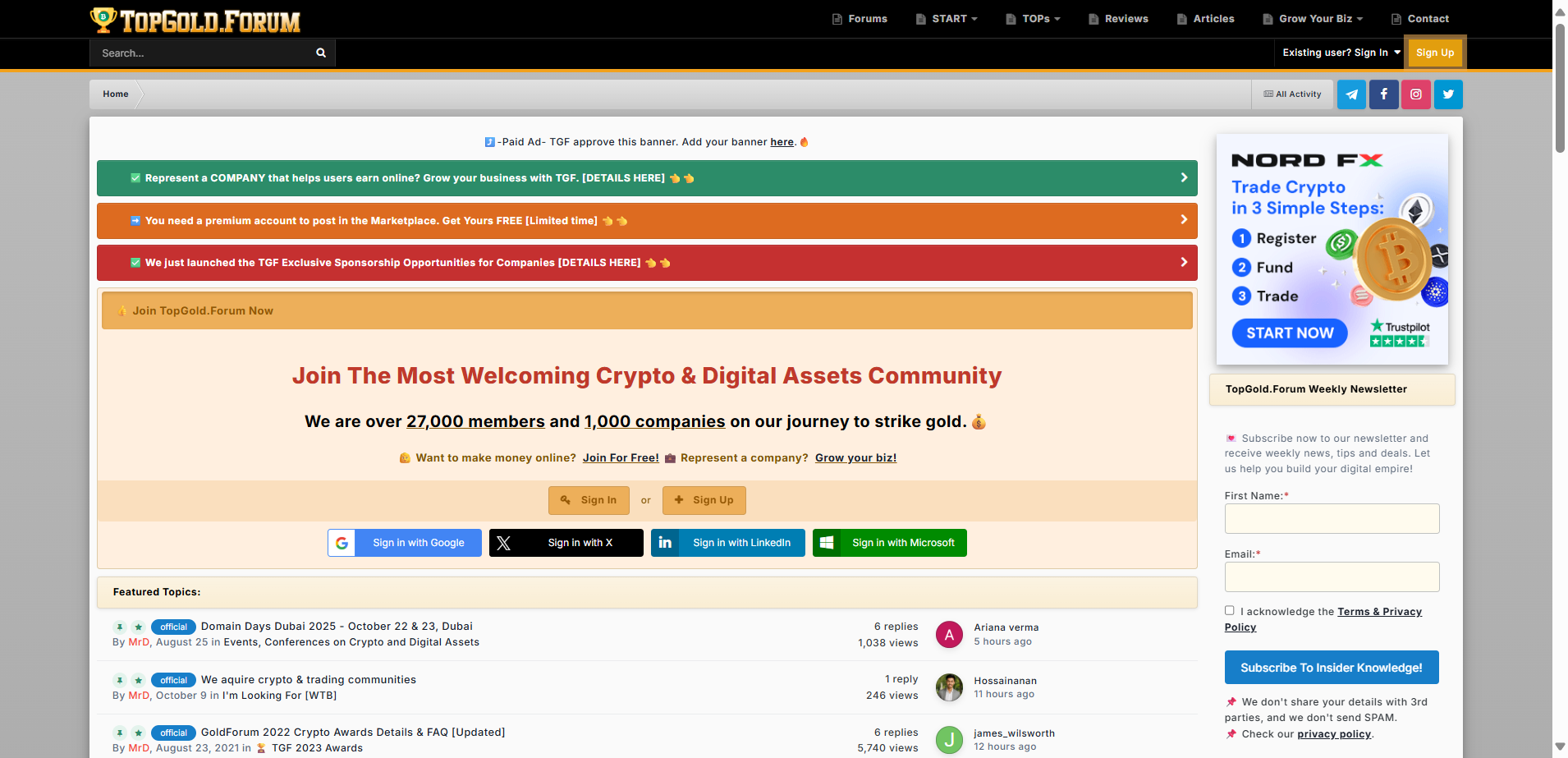This screenshot has width=1568, height=758.
Task: Open the Grow Your Biz dropdown
Action: click(1314, 19)
